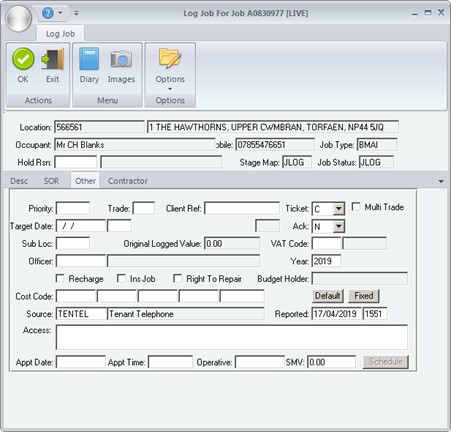Expand the Ticket dropdown list
Screen dimensions: 451x432
tap(339, 209)
